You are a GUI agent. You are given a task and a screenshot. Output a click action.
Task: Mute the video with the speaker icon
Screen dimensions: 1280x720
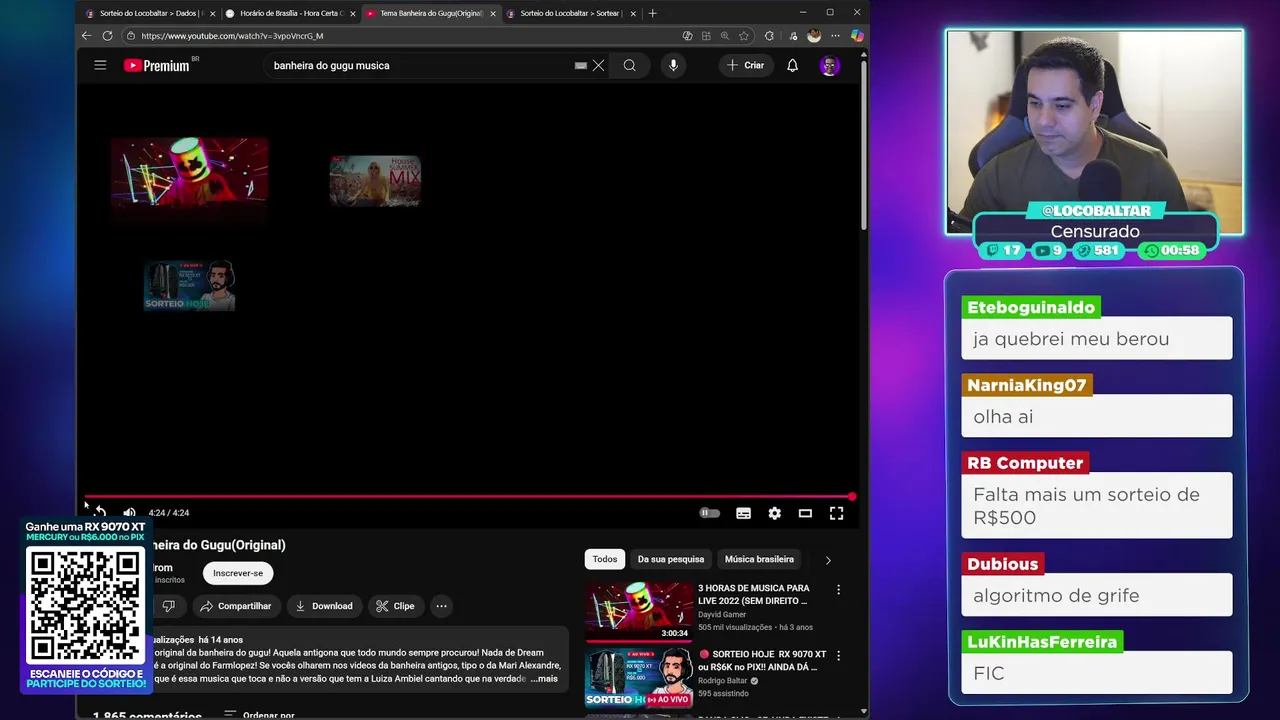click(x=129, y=512)
